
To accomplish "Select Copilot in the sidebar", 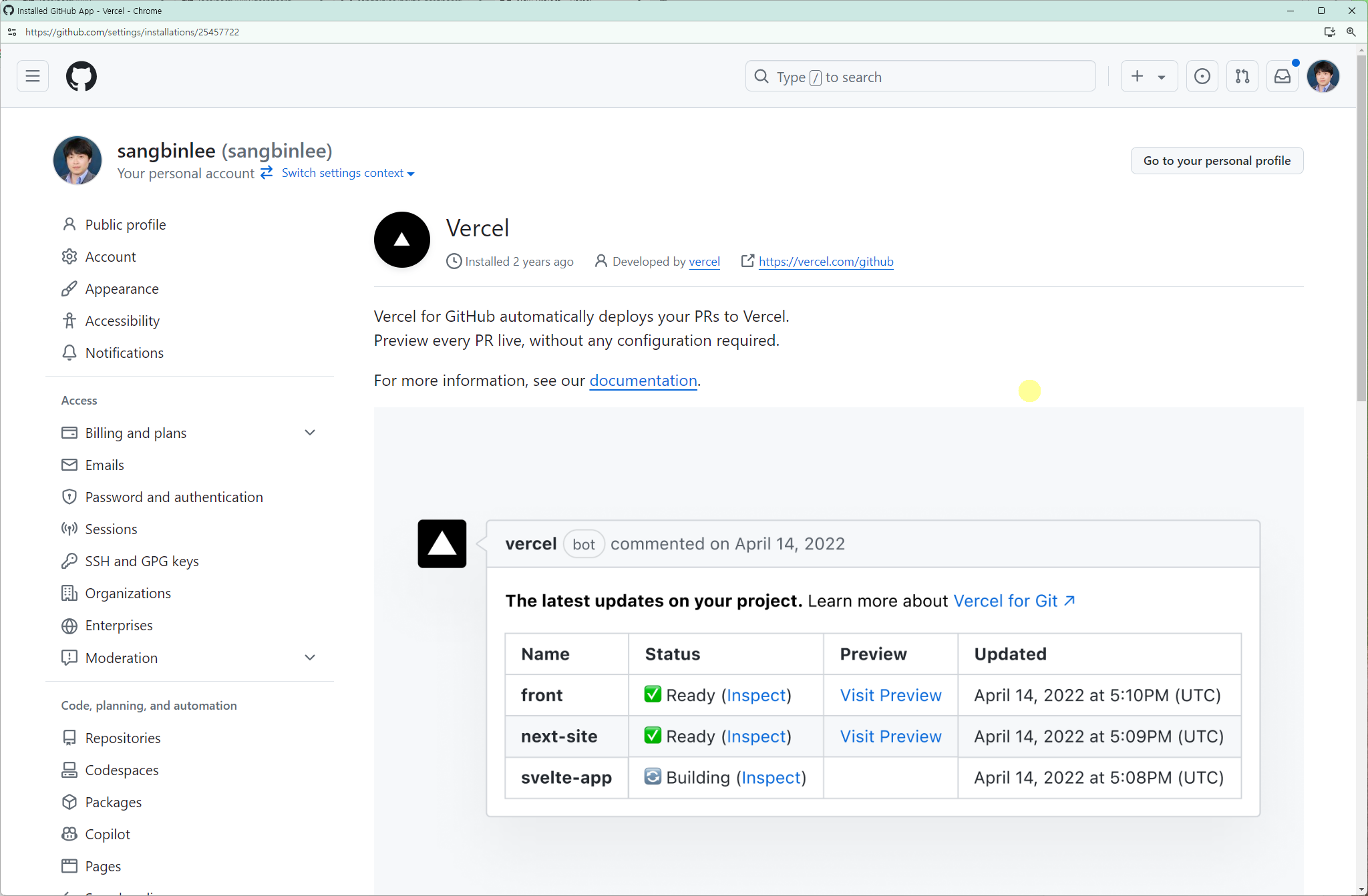I will [108, 834].
